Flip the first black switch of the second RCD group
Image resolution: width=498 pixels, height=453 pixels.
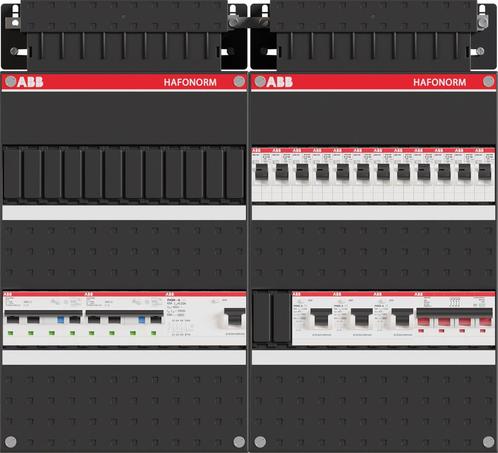click(x=94, y=319)
